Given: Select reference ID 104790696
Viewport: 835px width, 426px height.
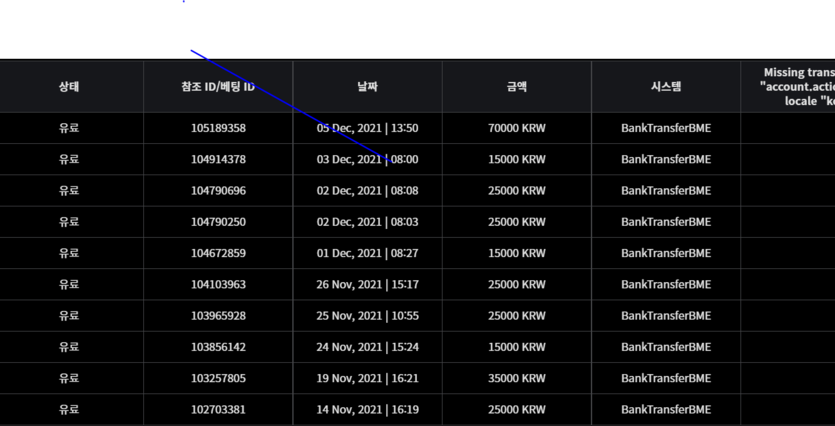Looking at the screenshot, I should pos(218,191).
